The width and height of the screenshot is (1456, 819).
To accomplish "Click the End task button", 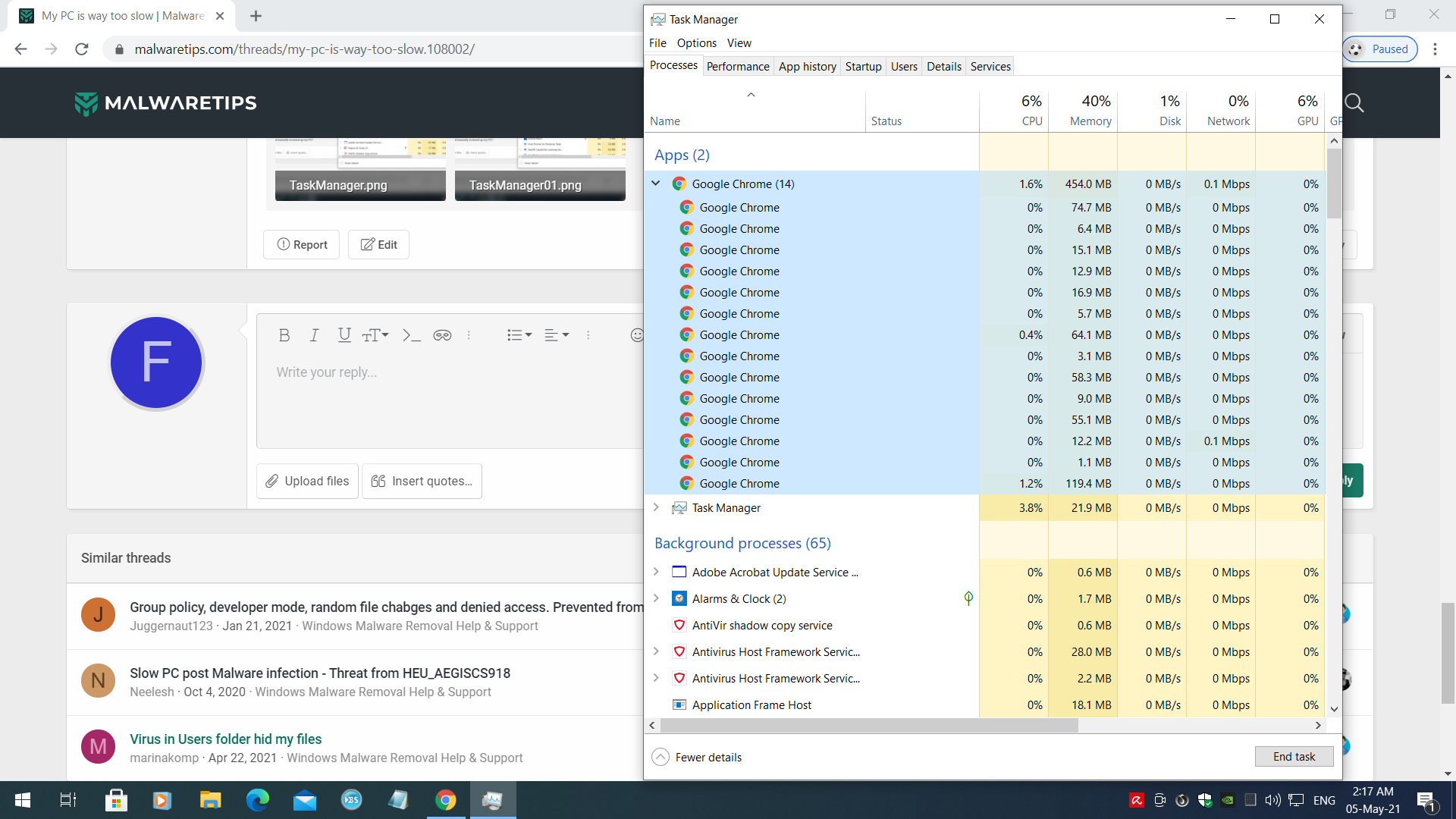I will coord(1294,757).
